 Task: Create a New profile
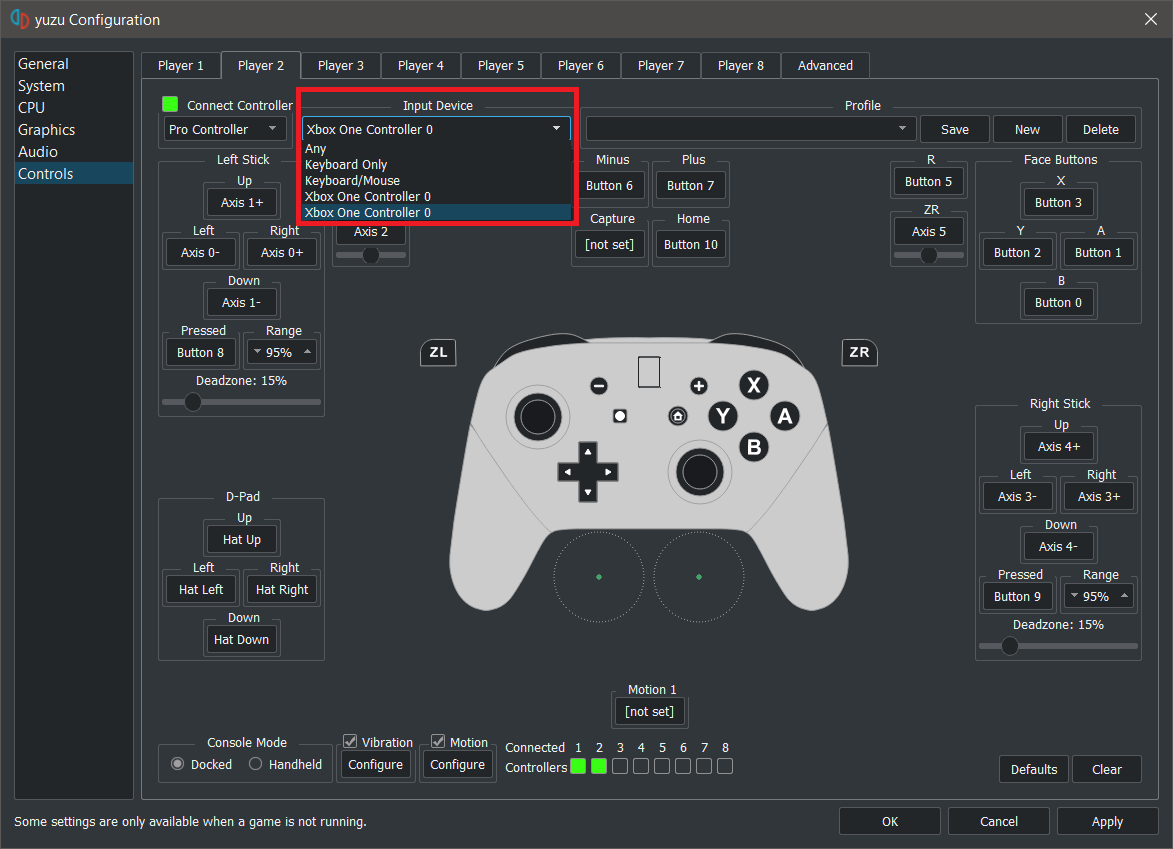[1027, 129]
